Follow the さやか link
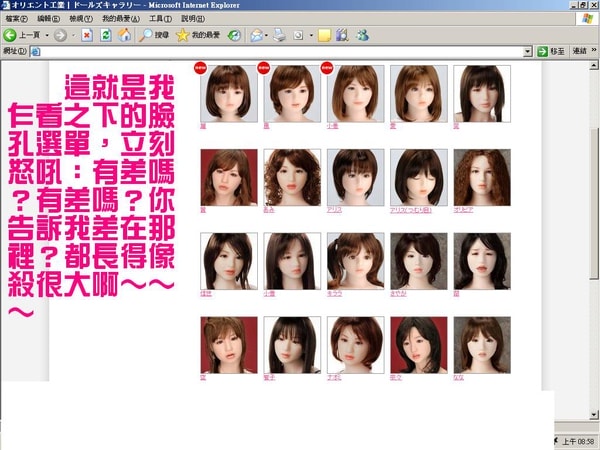Image resolution: width=600 pixels, height=450 pixels. (x=398, y=293)
